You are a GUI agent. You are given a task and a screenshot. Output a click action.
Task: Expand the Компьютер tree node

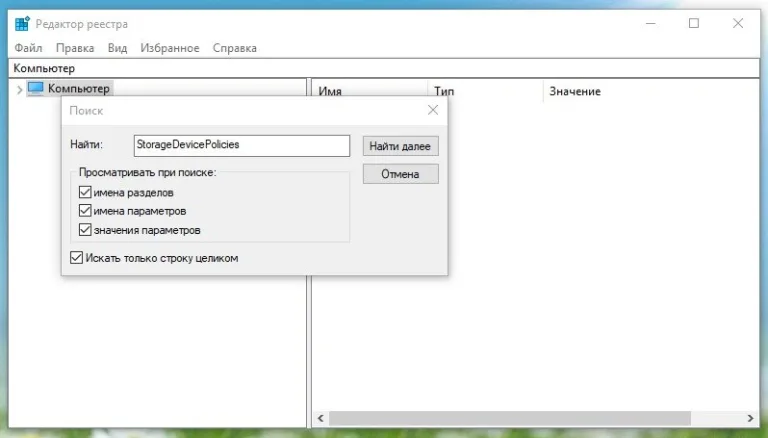[19, 90]
